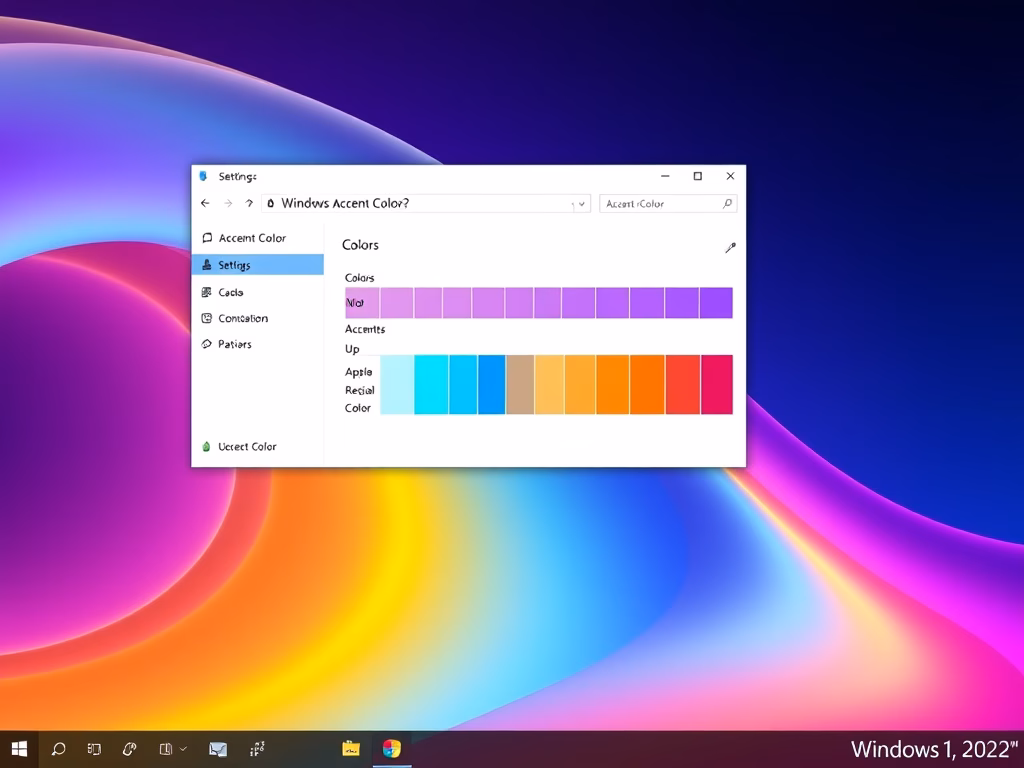Go up one level with the up arrow
The height and width of the screenshot is (768, 1024).
249,203
